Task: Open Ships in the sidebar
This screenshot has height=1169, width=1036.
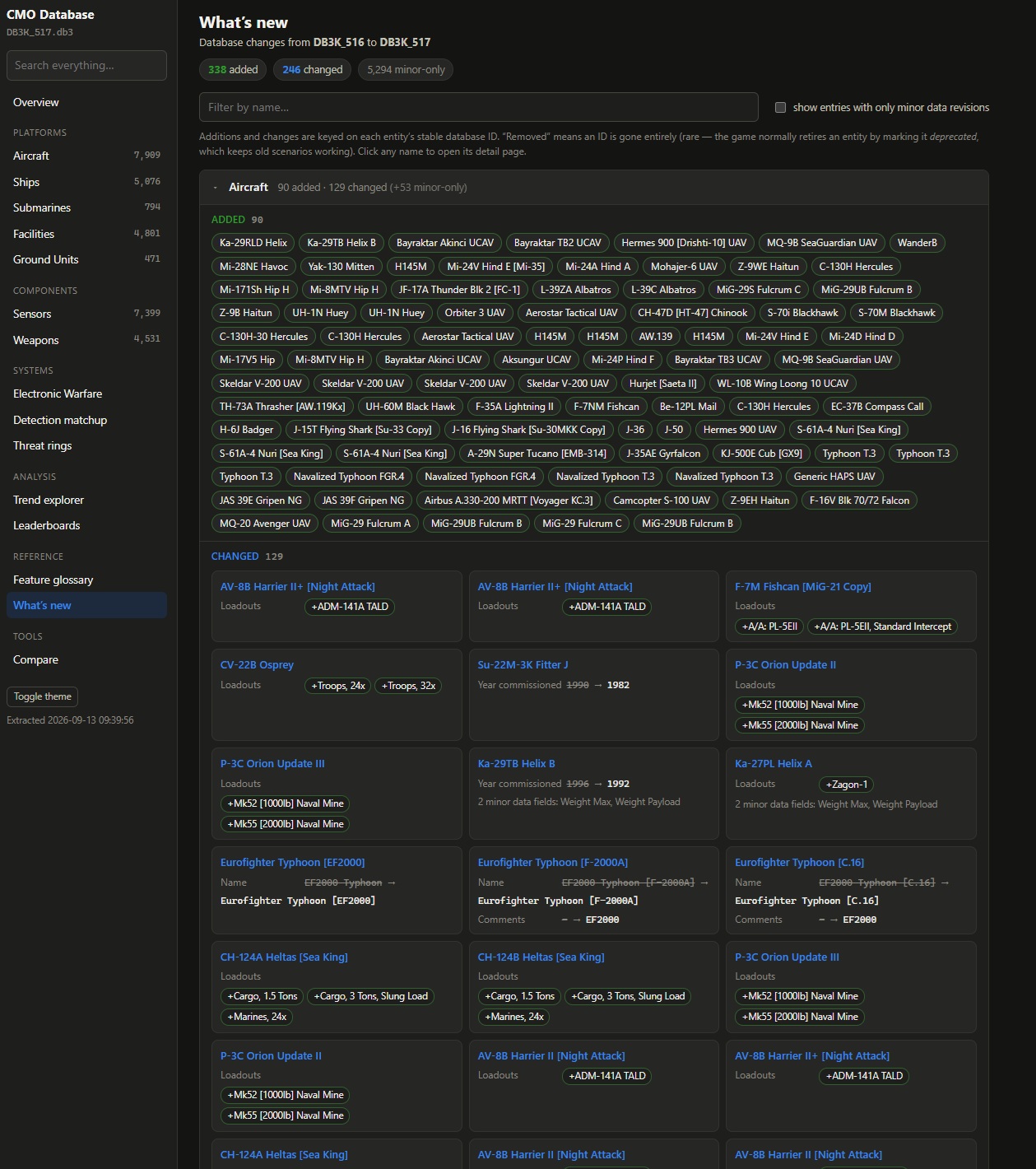Action: (x=86, y=182)
